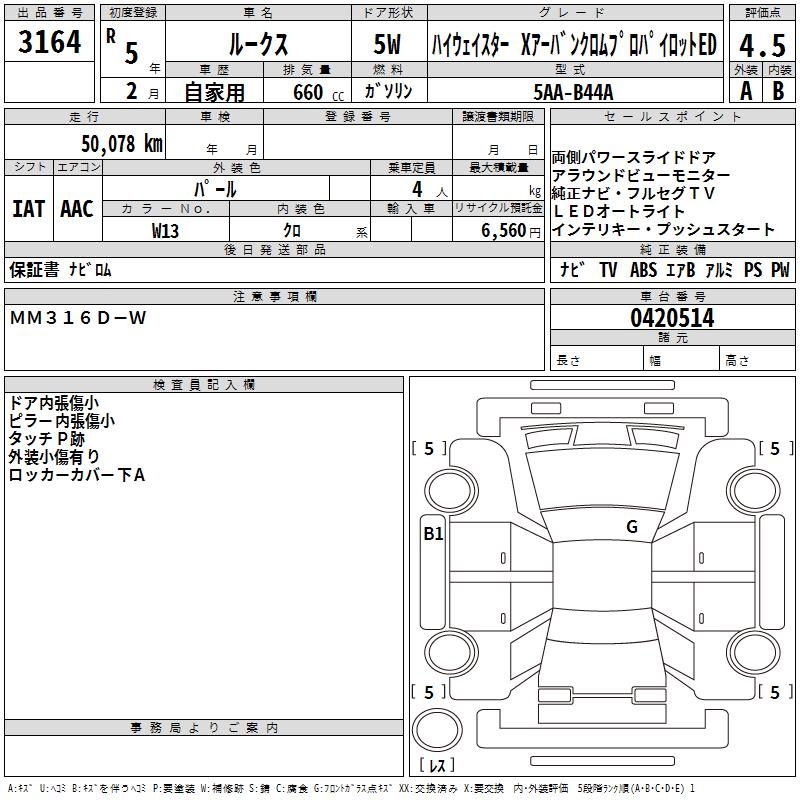
Task: Click the car name ルークス
Action: 257,46
